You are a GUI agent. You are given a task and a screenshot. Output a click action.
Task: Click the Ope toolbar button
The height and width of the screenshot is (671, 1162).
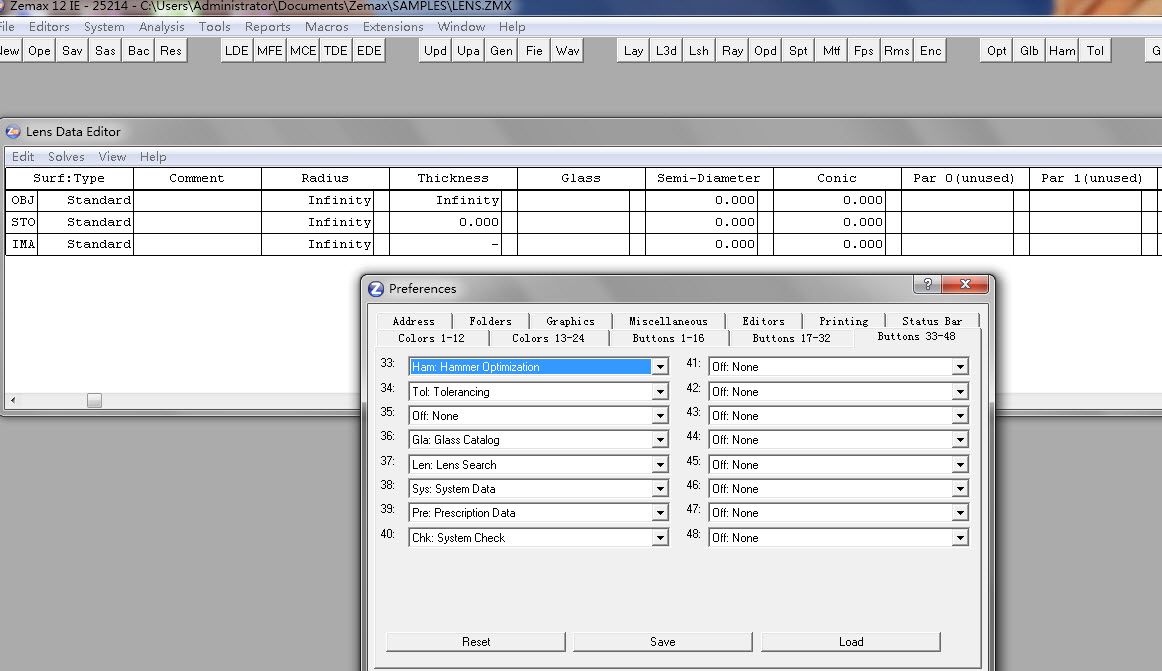click(x=39, y=50)
